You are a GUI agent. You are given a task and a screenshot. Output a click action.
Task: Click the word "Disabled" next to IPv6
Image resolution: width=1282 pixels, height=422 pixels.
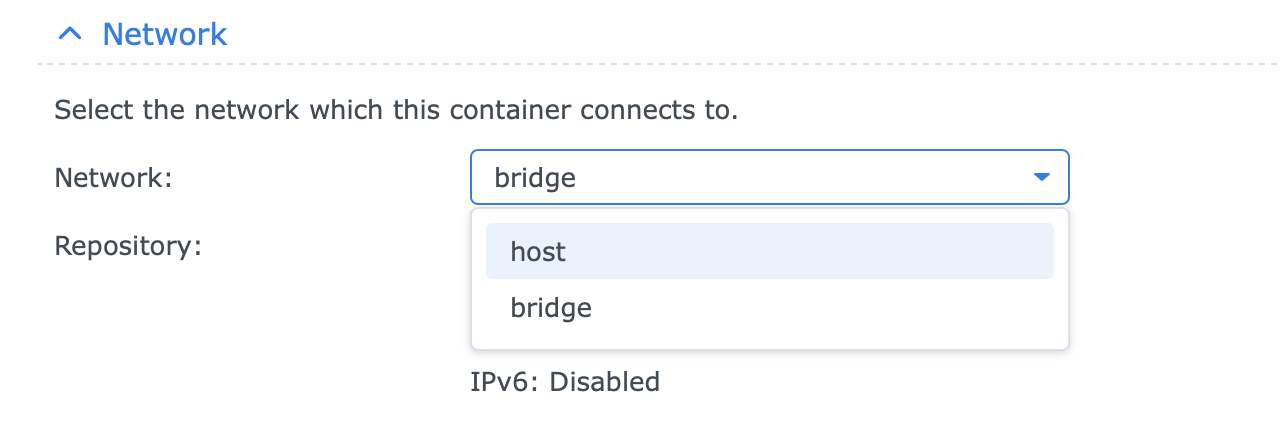604,381
